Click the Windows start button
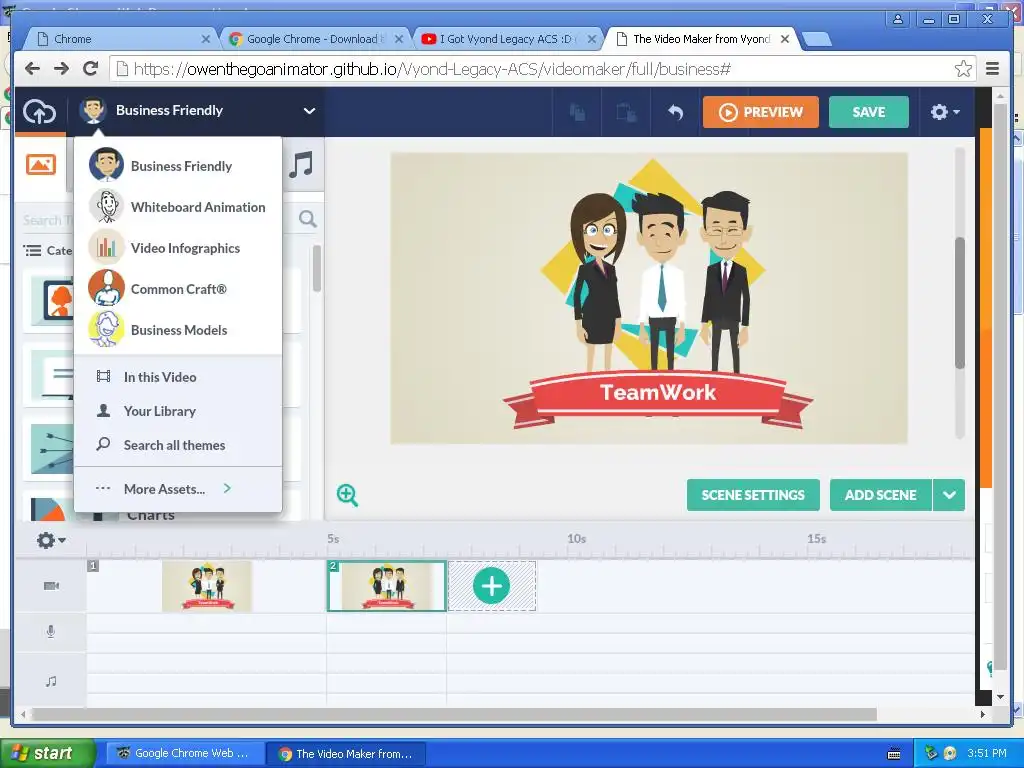 tap(47, 753)
